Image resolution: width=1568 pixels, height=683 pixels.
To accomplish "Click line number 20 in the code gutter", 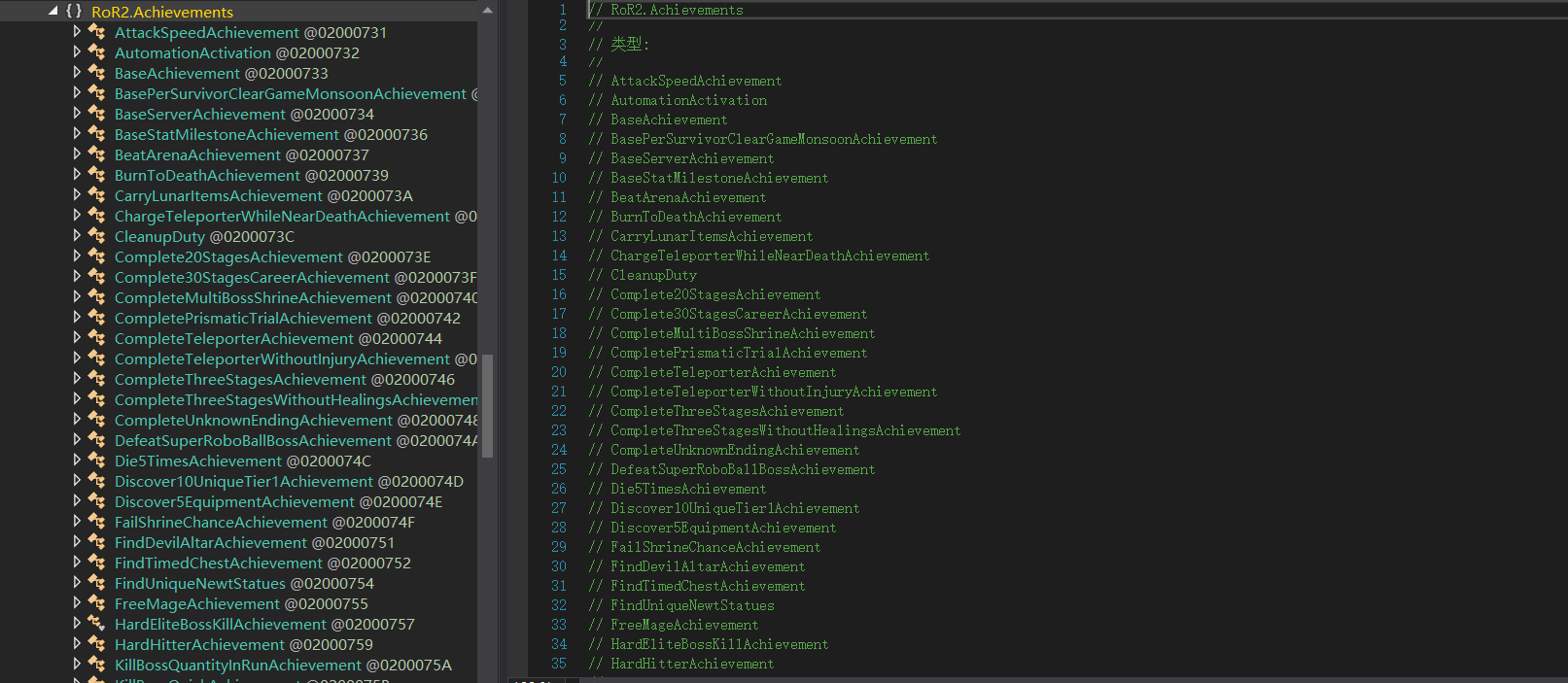I will click(x=559, y=372).
